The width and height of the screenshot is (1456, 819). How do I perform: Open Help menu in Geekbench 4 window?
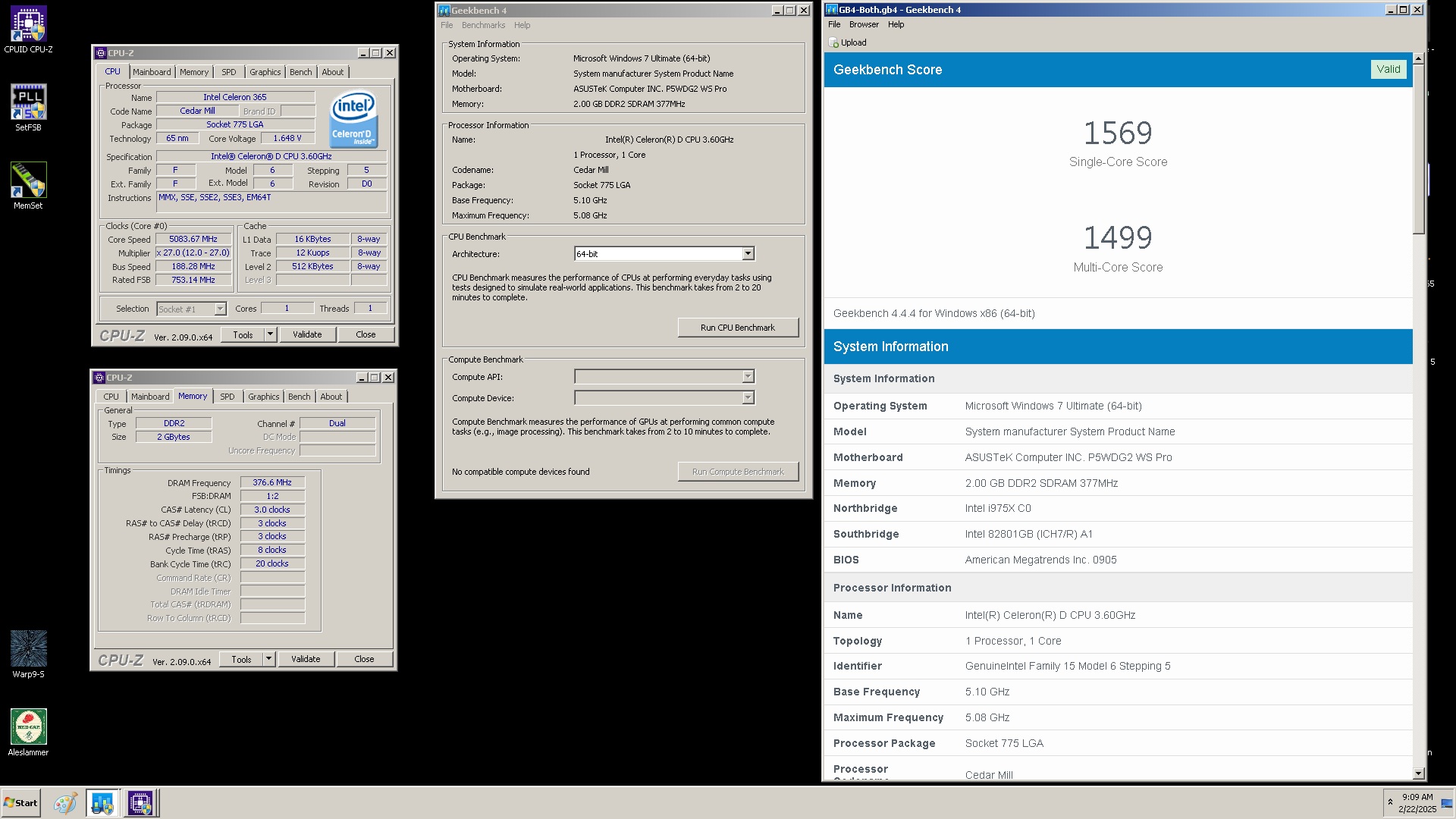522,25
